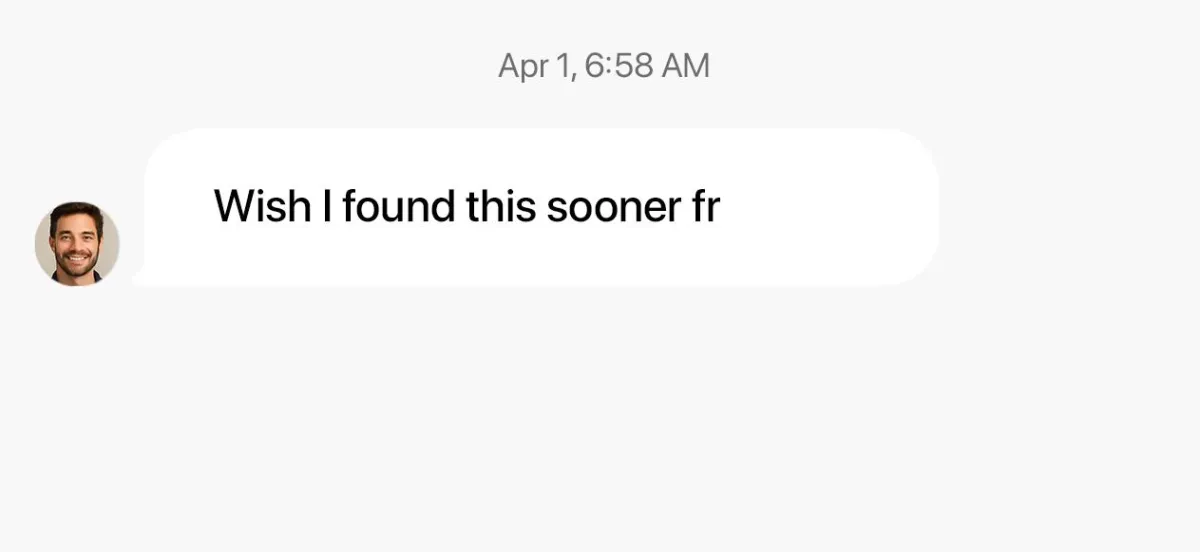
Task: Click the blank conversation area below the message
Action: coord(600,420)
